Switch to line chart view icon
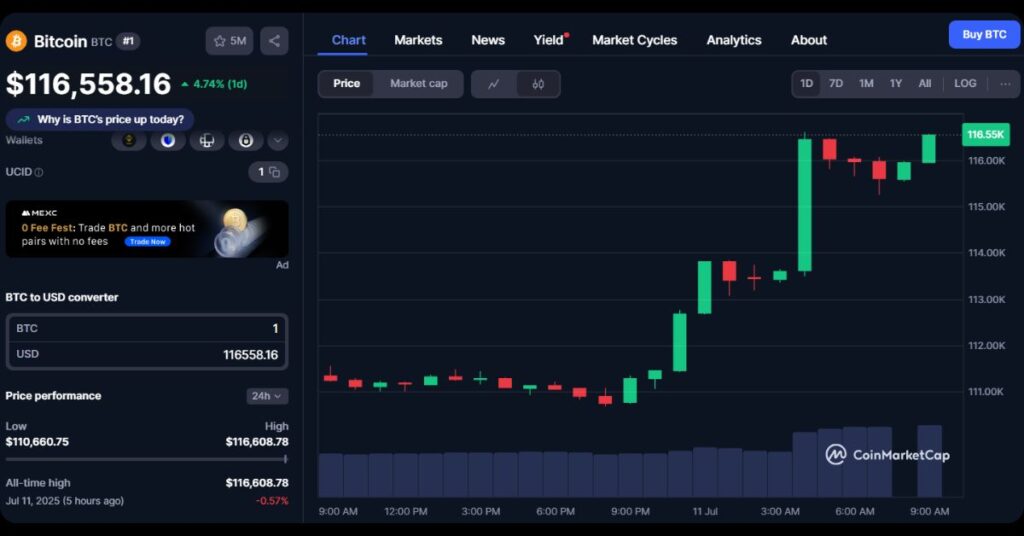 [x=494, y=84]
